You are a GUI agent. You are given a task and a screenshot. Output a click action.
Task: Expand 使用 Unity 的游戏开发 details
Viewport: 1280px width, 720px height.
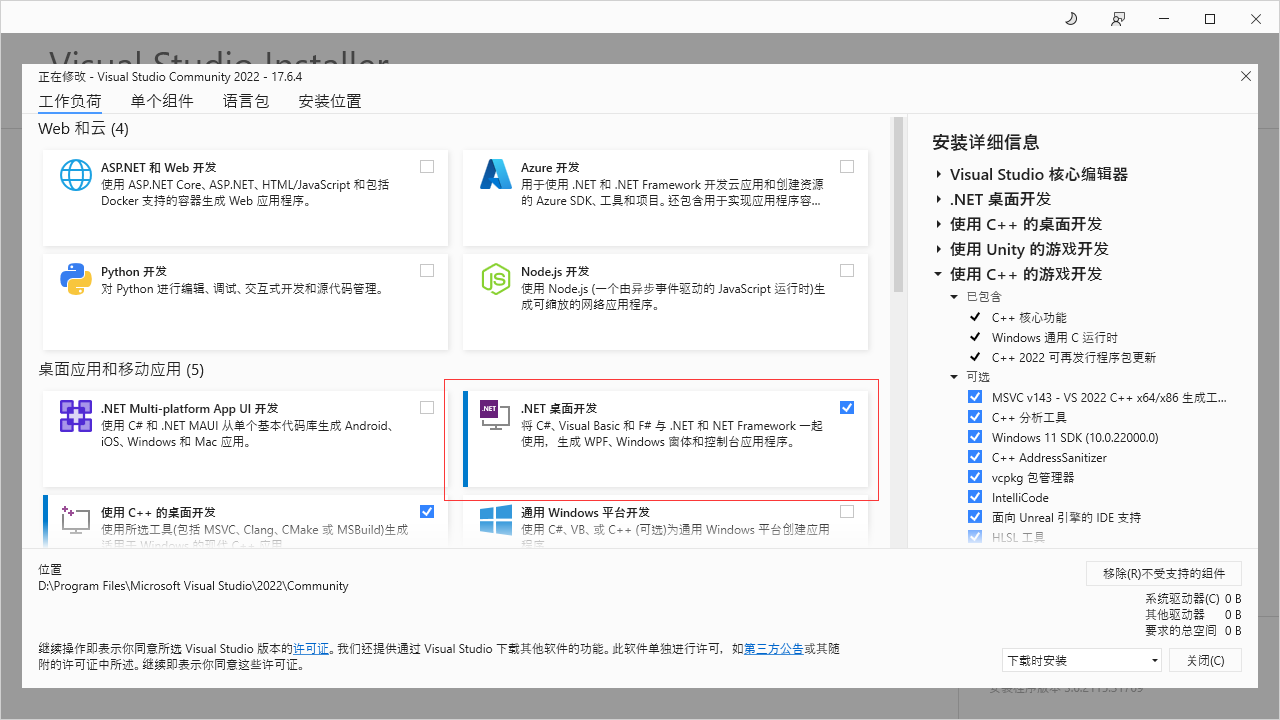click(x=939, y=249)
